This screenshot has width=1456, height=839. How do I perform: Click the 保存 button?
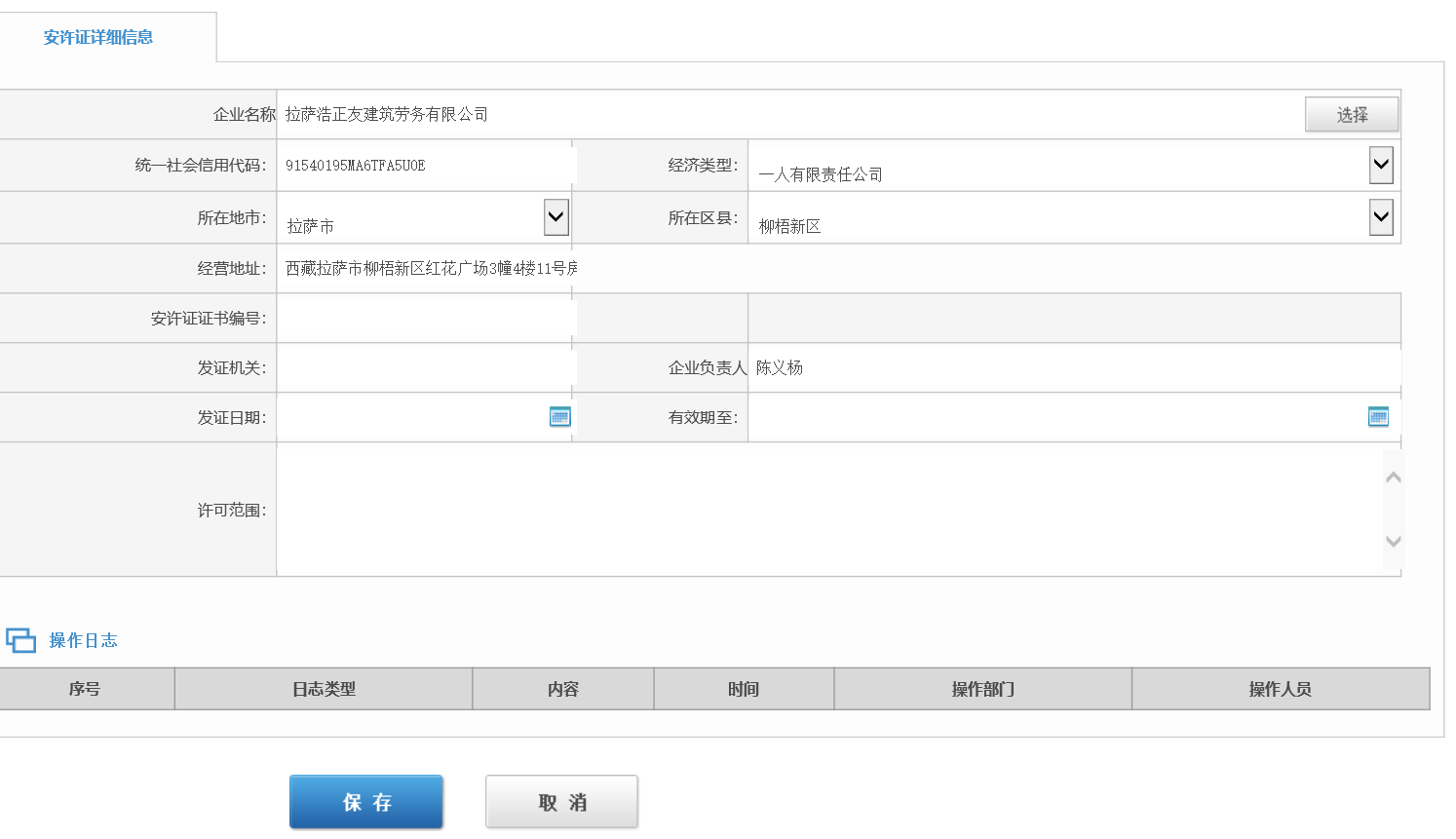366,802
